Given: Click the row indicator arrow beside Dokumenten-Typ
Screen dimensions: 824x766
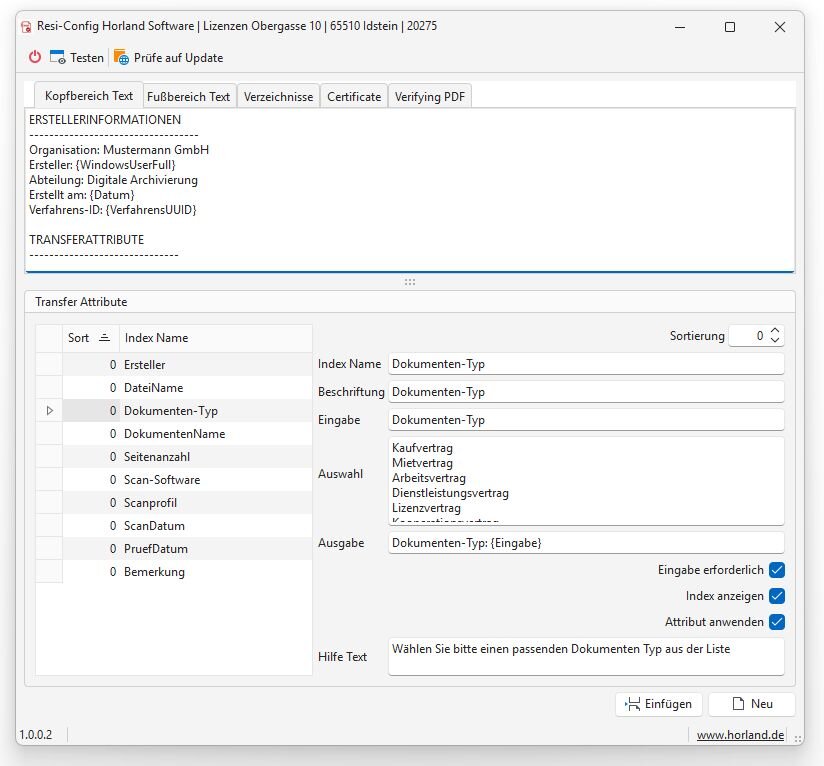Looking at the screenshot, I should click(49, 411).
